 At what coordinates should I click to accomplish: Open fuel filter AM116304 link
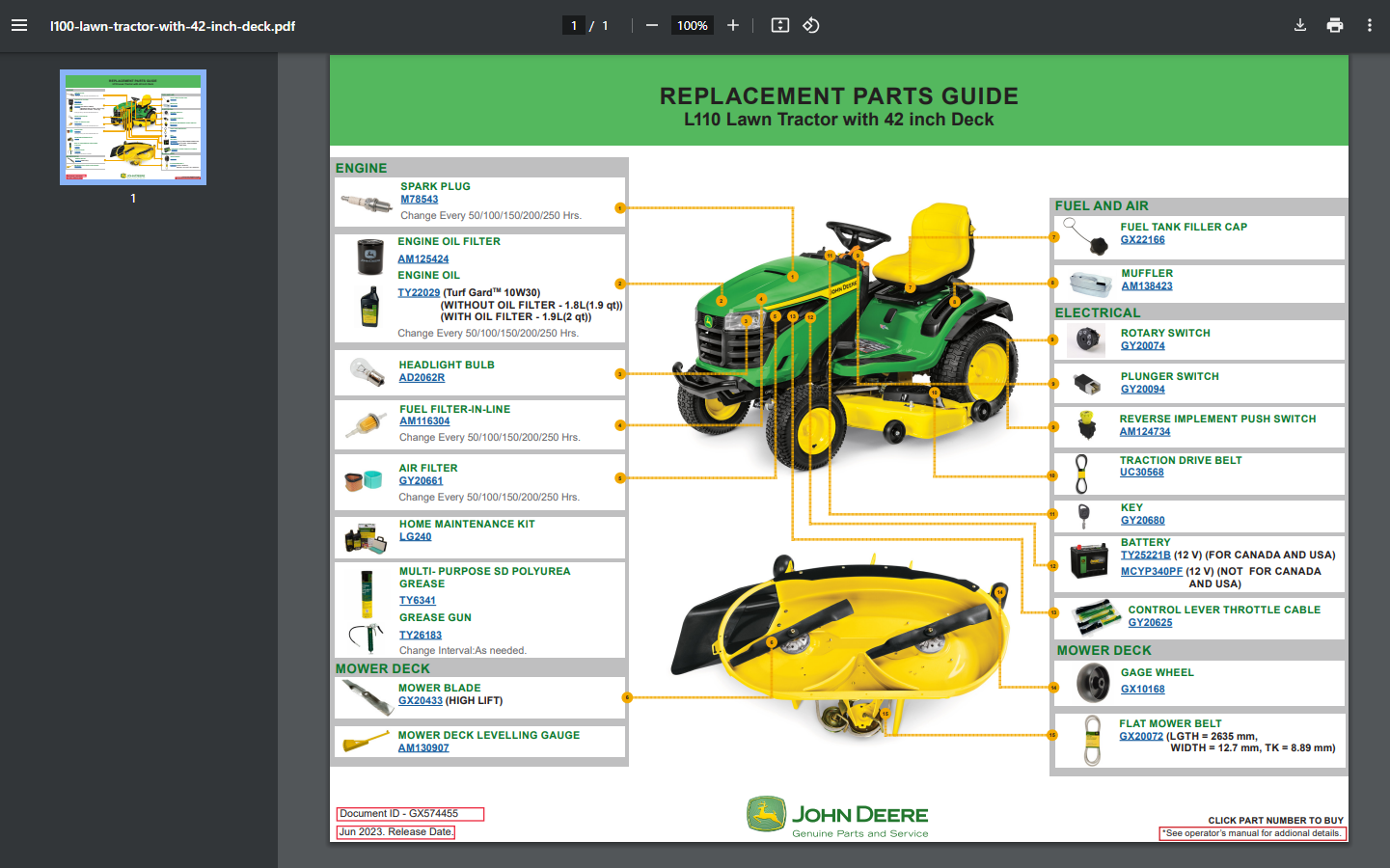click(424, 421)
